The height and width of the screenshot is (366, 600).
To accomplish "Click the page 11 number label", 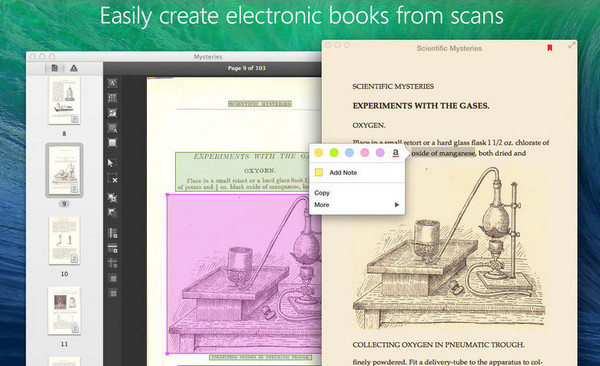I will (x=64, y=344).
